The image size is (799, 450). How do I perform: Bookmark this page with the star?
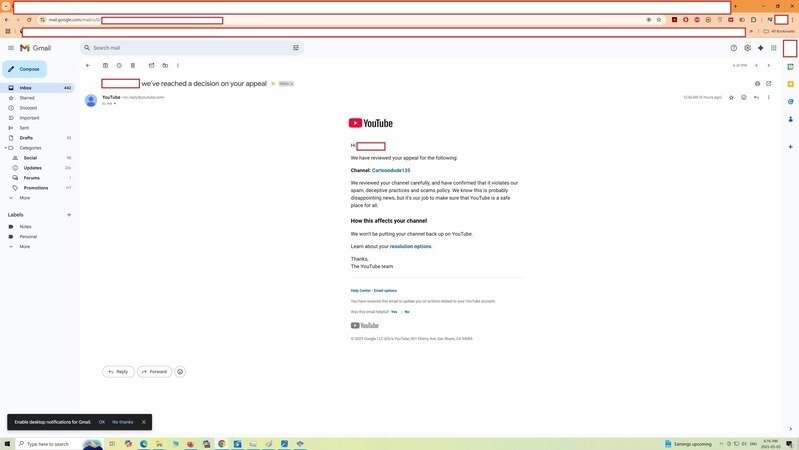pyautogui.click(x=658, y=20)
